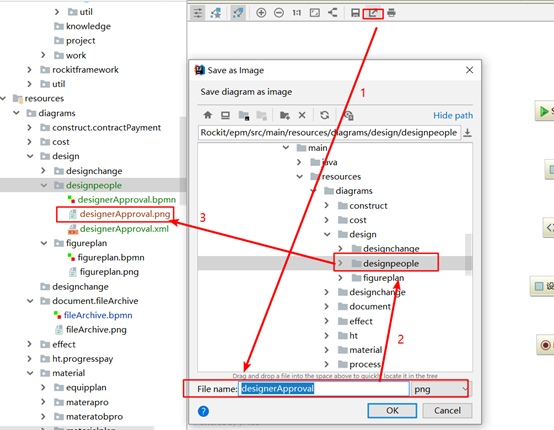This screenshot has height=430, width=554.
Task: Click the Hide path link
Action: click(453, 116)
